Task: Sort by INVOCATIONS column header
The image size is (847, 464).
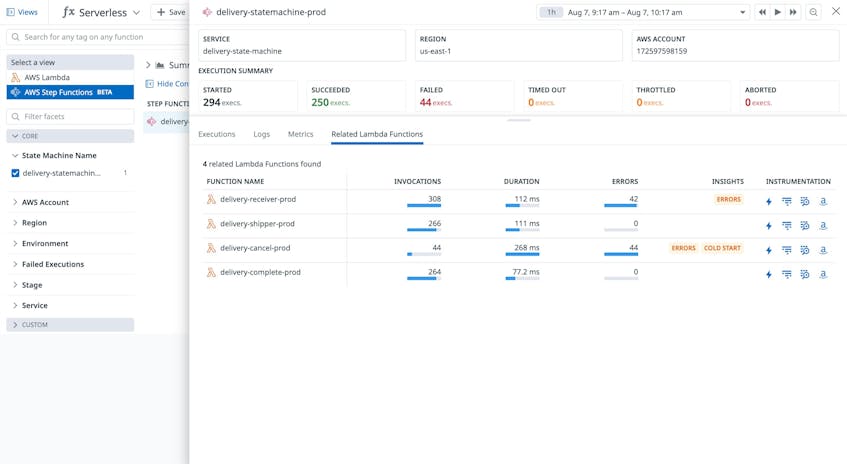Action: (x=417, y=181)
